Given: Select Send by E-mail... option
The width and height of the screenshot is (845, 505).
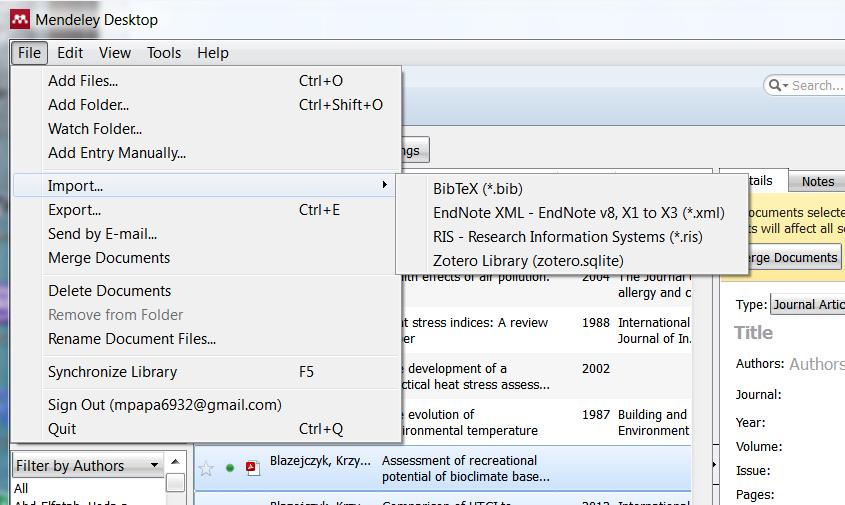Looking at the screenshot, I should [206, 234].
